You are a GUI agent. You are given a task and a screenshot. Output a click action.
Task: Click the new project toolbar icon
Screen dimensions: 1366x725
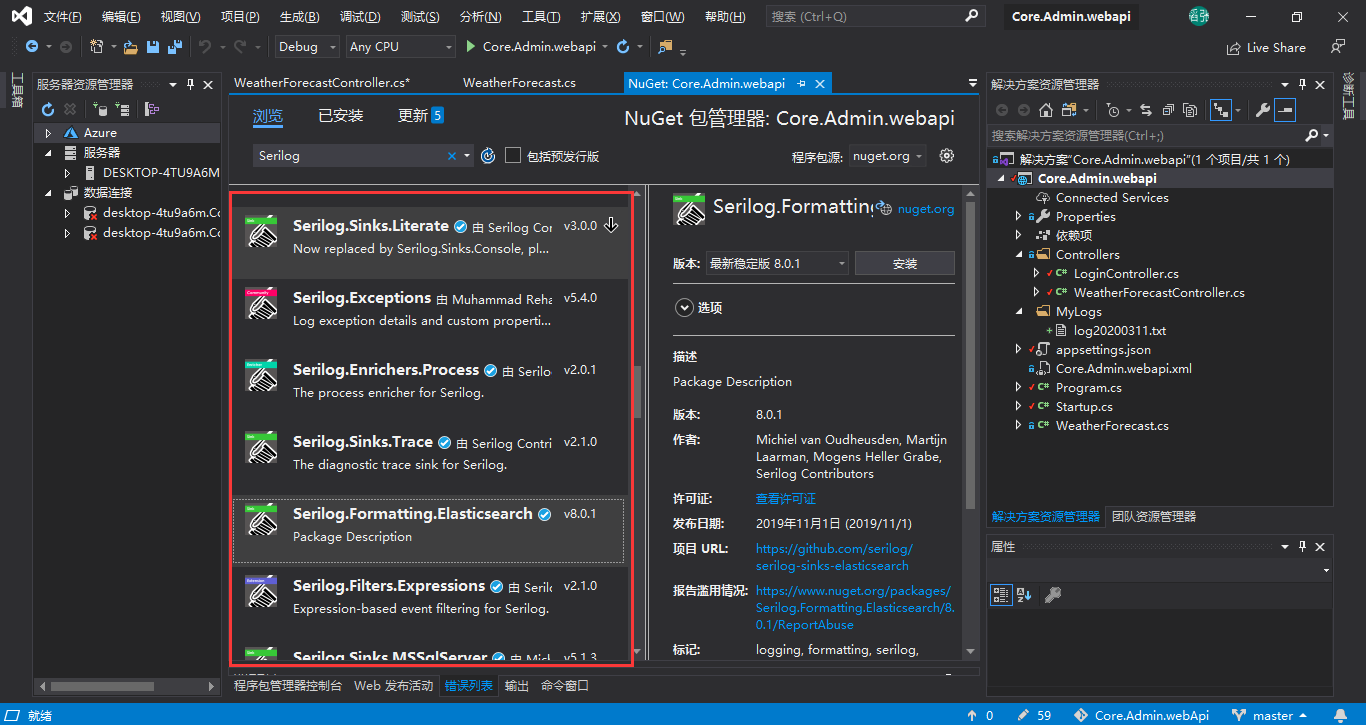coord(96,47)
